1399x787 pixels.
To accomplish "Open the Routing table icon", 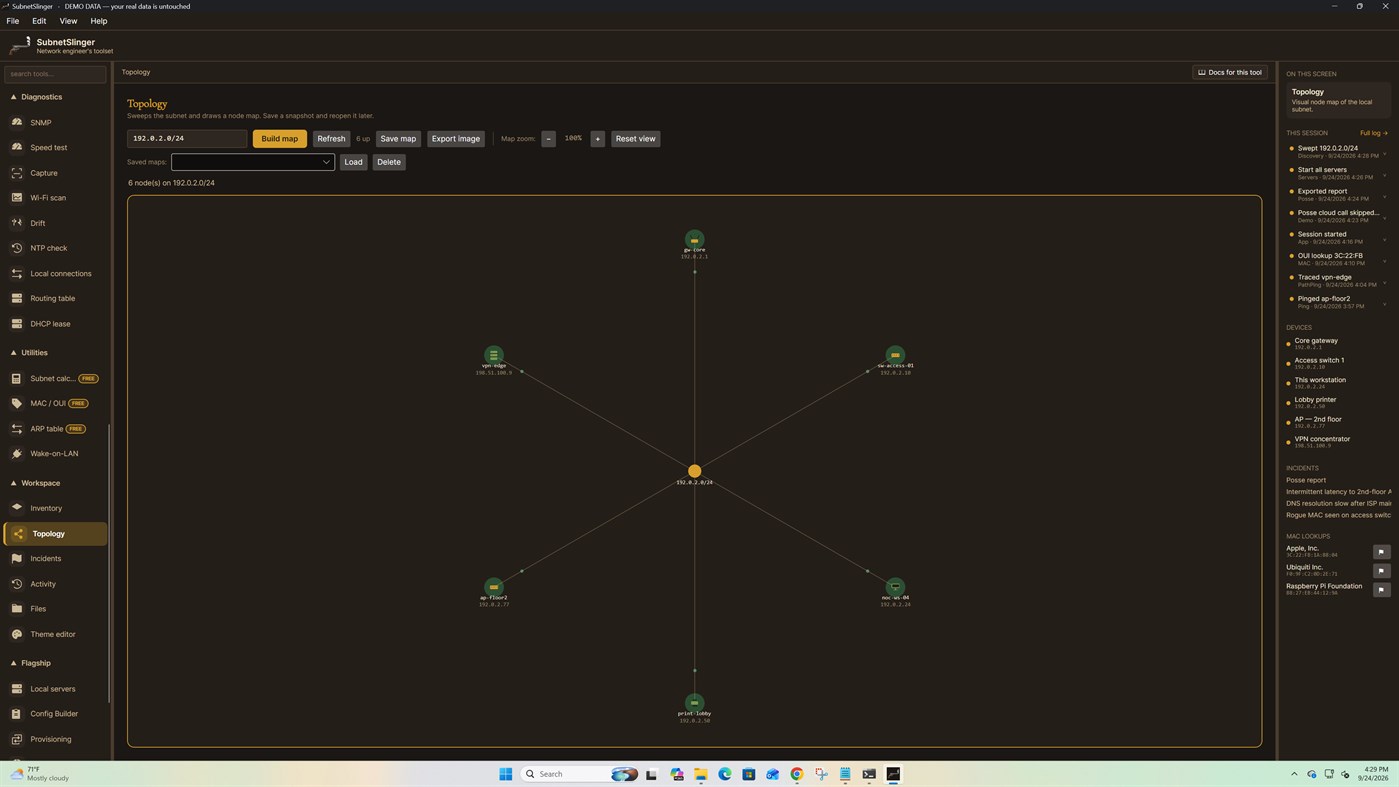I will 17,298.
